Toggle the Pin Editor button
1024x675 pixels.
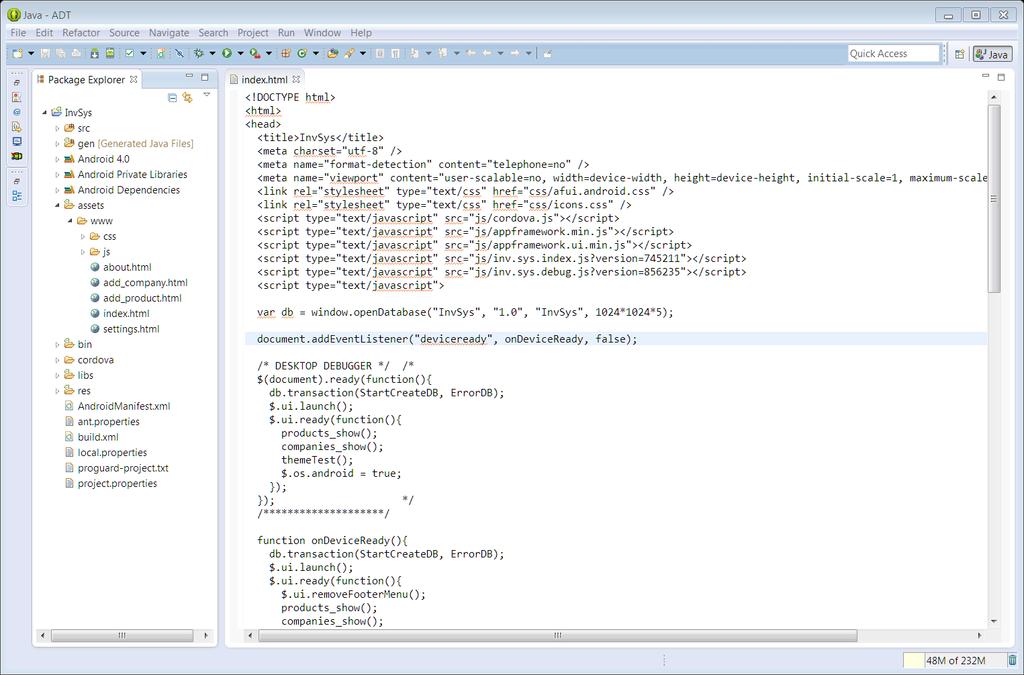pyautogui.click(x=547, y=54)
